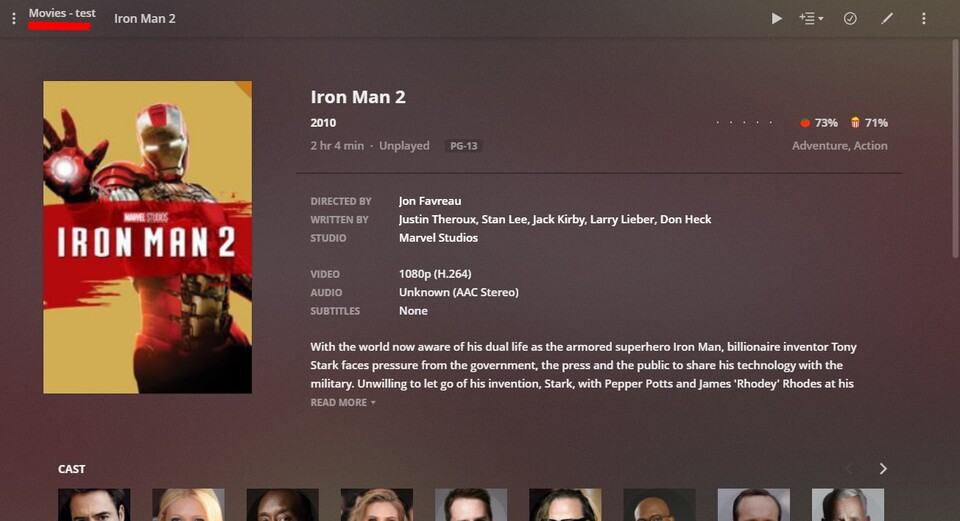Screen dimensions: 960x521
Task: Open the top-right more options menu
Action: 923,18
